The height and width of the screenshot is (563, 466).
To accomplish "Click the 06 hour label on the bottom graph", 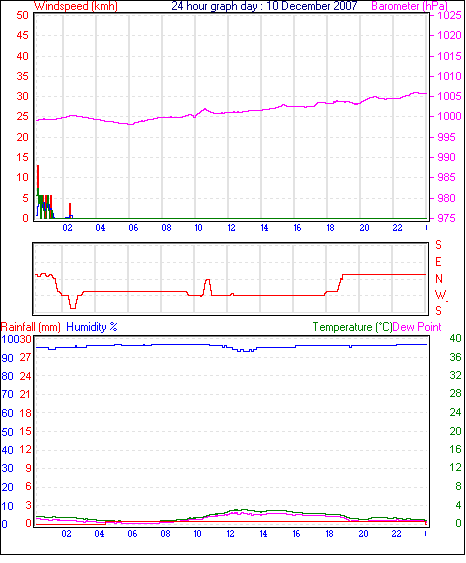I will [x=132, y=534].
